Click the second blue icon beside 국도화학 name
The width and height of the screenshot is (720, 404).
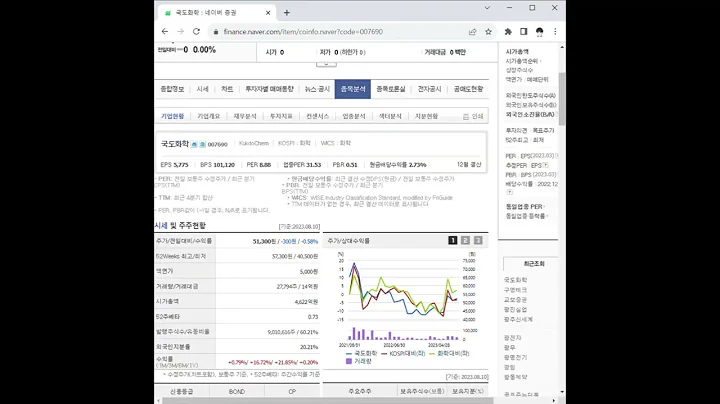tap(202, 144)
